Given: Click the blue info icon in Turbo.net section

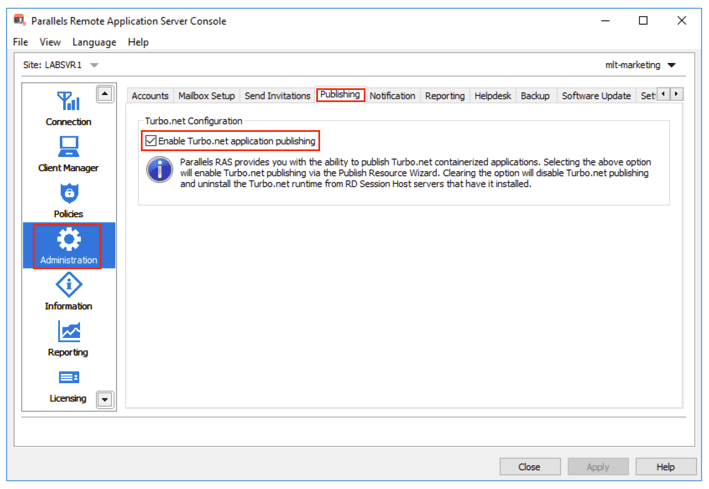Looking at the screenshot, I should click(x=159, y=170).
